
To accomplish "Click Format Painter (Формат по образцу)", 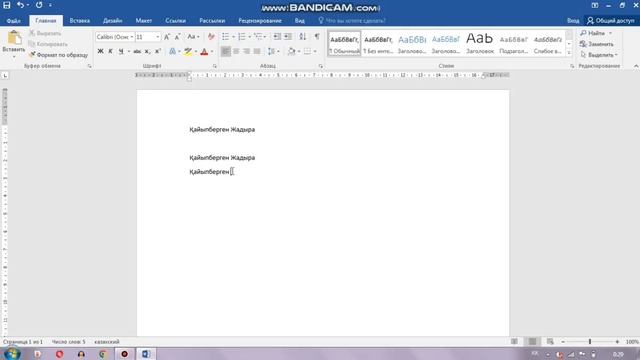I will coord(58,55).
